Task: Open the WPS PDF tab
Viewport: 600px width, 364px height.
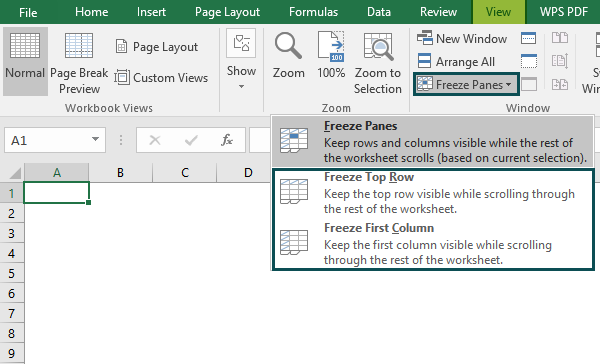Action: click(x=564, y=12)
